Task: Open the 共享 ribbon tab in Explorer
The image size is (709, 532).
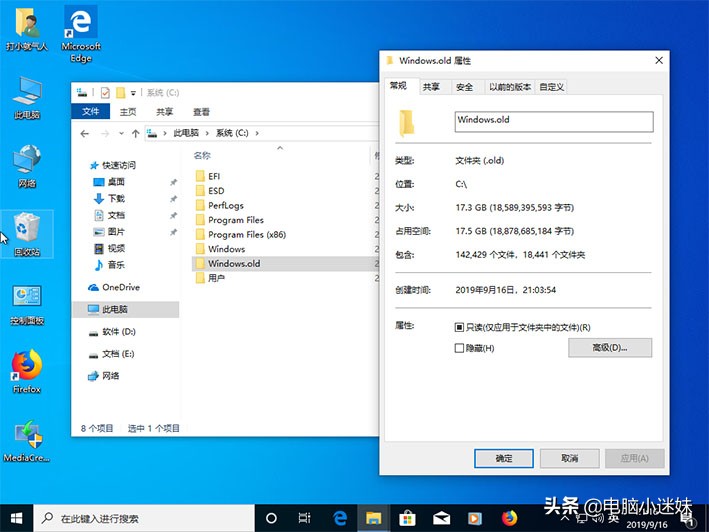Action: (165, 112)
